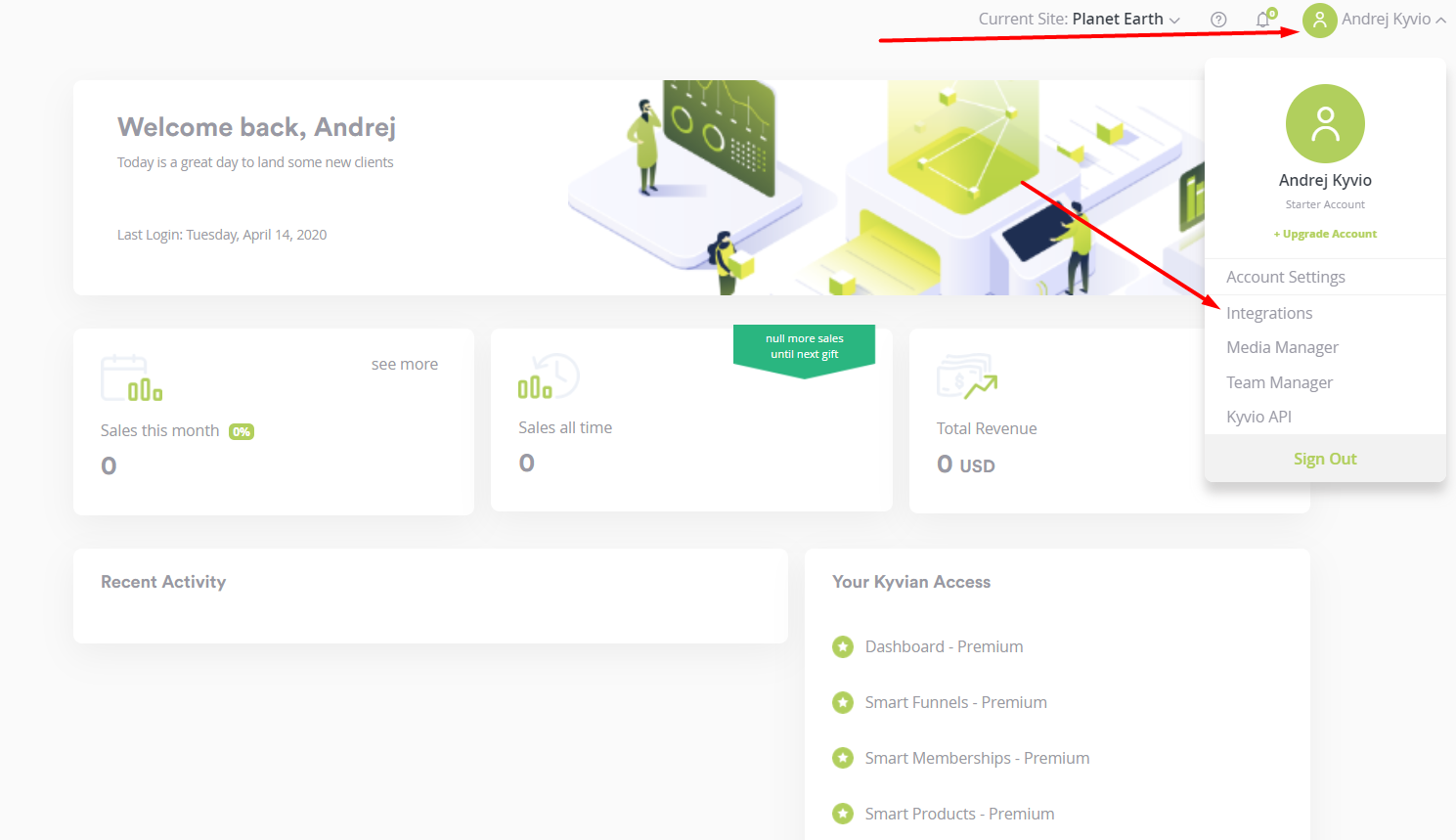Screen dimensions: 1456x840
Task: Open the notifications bell icon
Action: pyautogui.click(x=1264, y=19)
